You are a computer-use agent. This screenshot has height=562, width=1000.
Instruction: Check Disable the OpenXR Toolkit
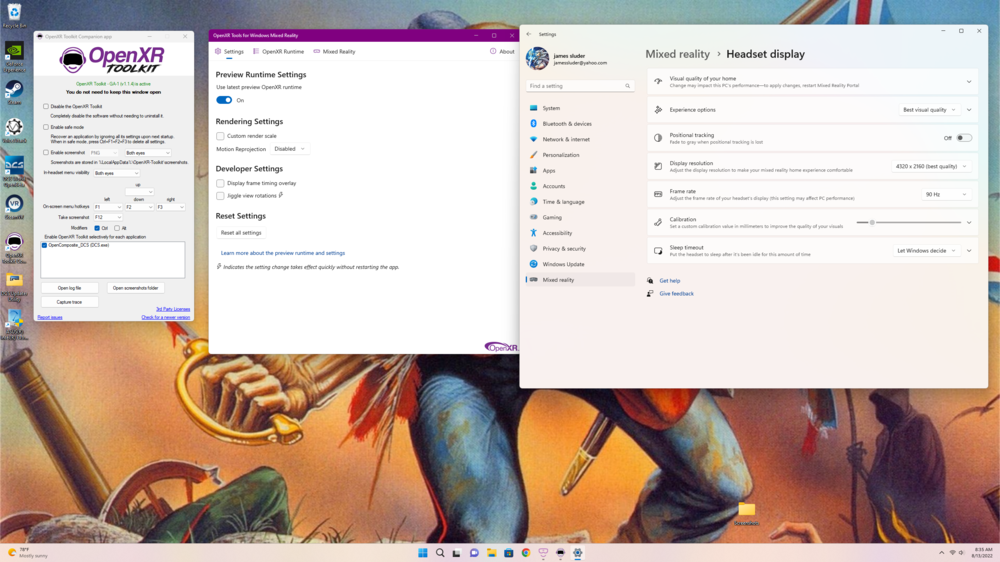(x=46, y=107)
